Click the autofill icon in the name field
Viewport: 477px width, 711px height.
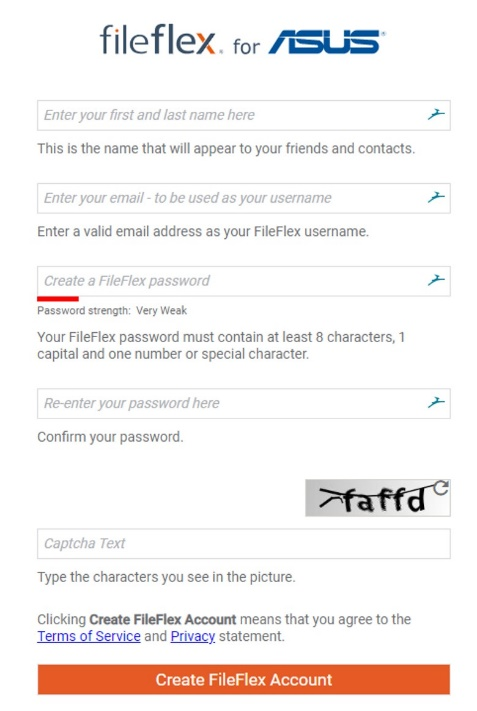point(436,115)
